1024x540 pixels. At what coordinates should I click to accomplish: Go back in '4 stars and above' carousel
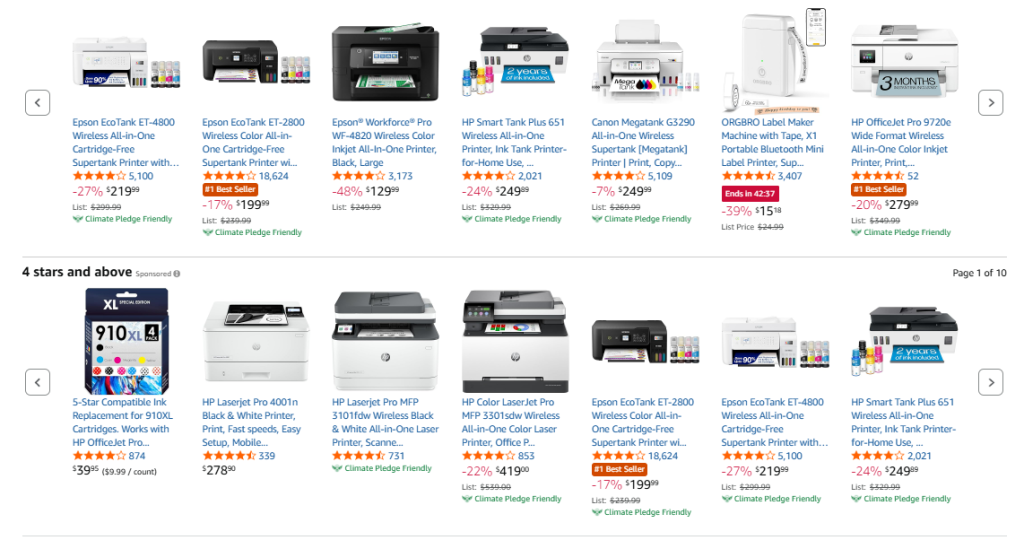point(37,383)
